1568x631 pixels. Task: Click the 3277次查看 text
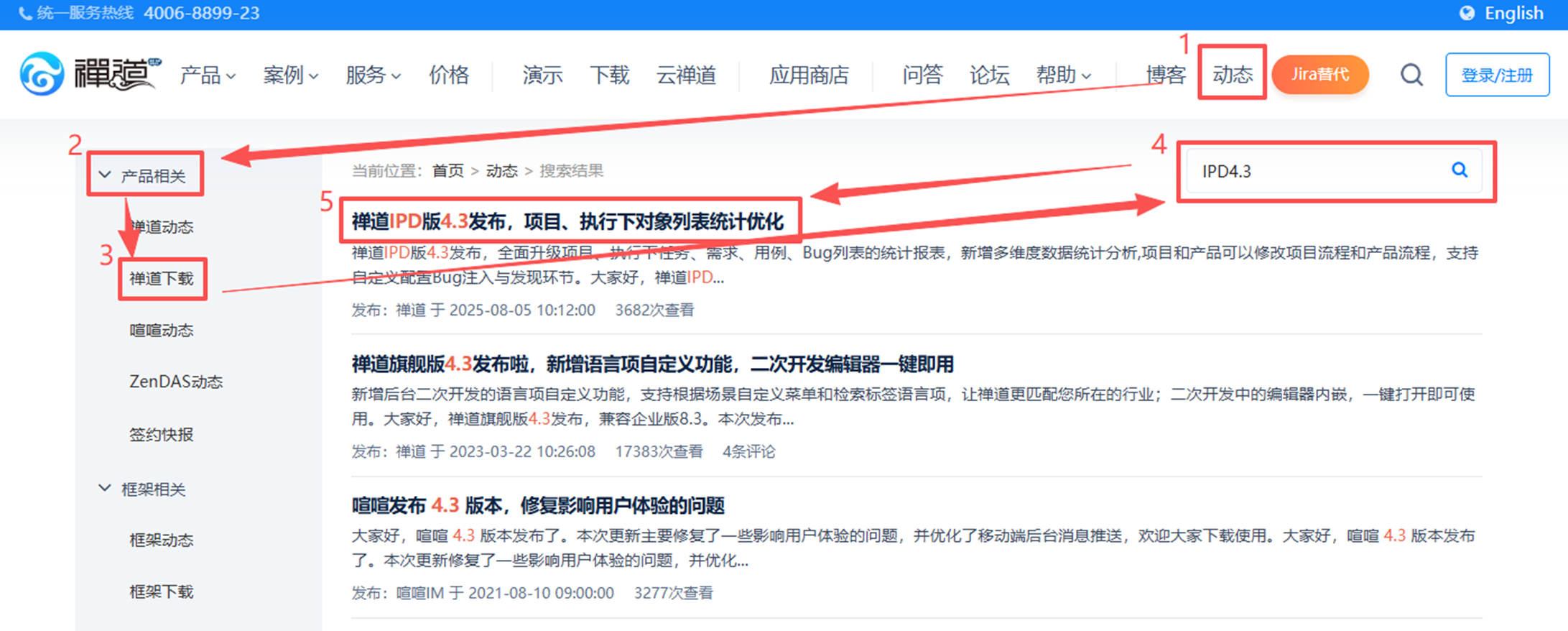[674, 593]
